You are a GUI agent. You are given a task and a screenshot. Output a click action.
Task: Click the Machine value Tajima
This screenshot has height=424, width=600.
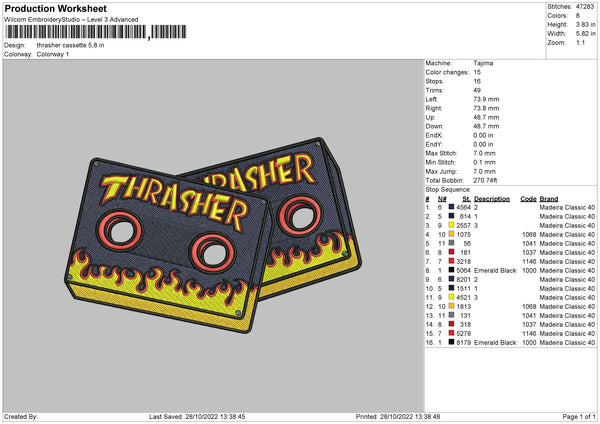[483, 63]
